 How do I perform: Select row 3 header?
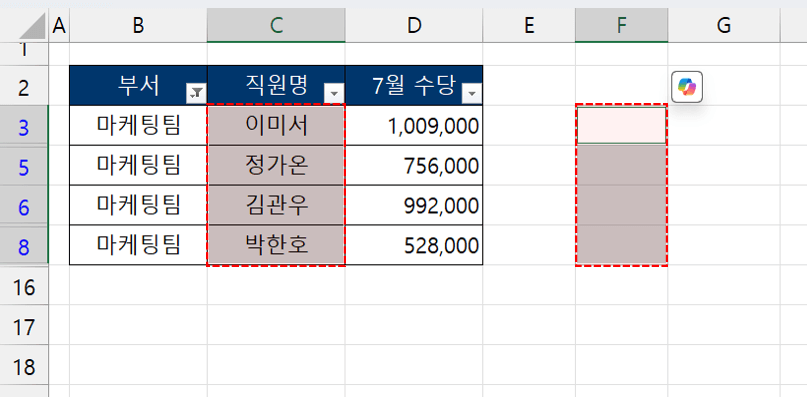(x=24, y=126)
